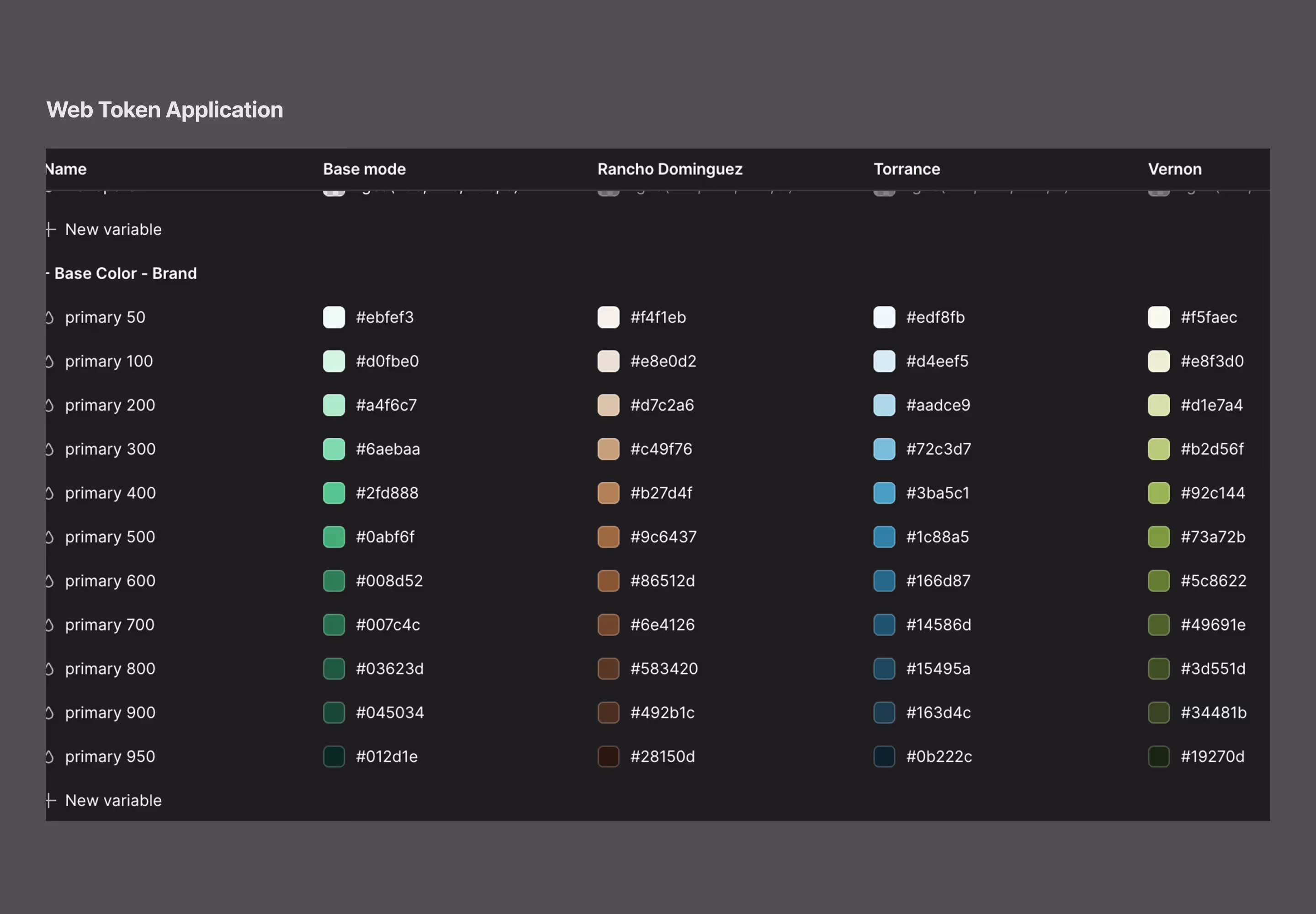Open Torrance swatch for primary 950

(884, 756)
